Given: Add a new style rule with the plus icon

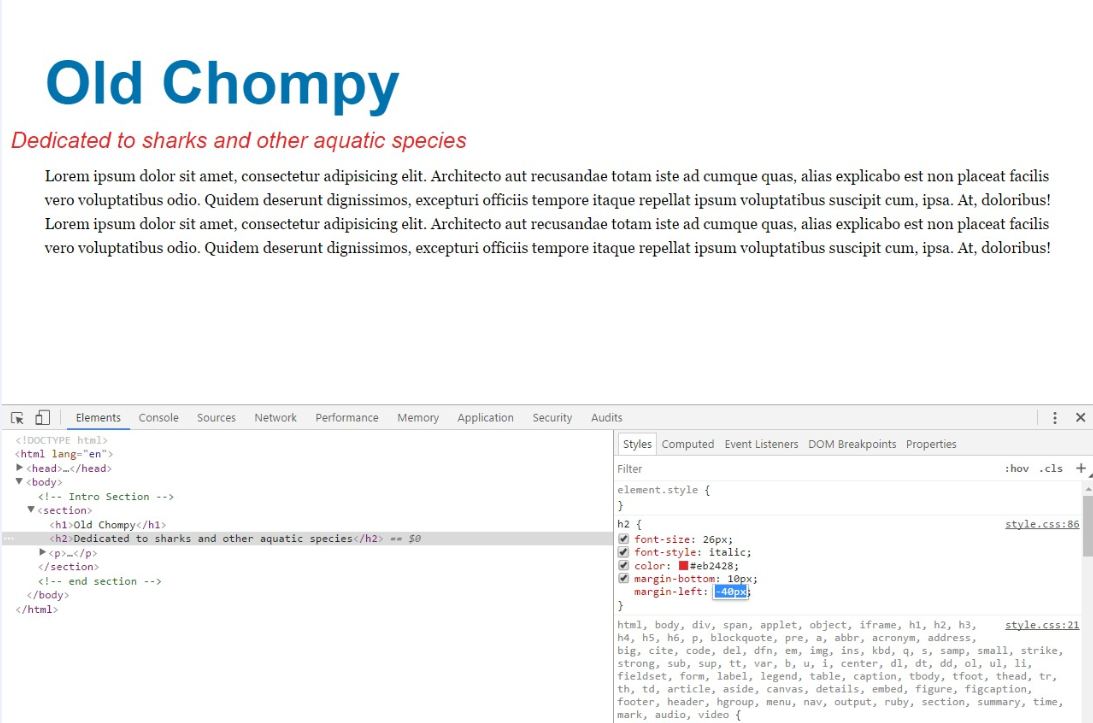Looking at the screenshot, I should click(1080, 468).
